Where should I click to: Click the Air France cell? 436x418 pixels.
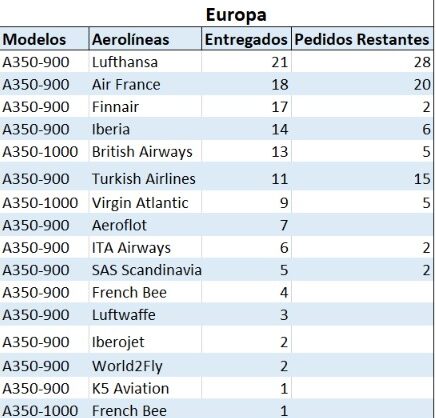coord(145,84)
